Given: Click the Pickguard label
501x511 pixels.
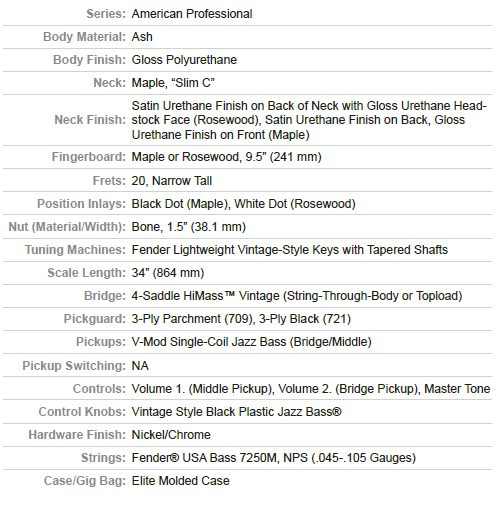Looking at the screenshot, I should tap(94, 319).
